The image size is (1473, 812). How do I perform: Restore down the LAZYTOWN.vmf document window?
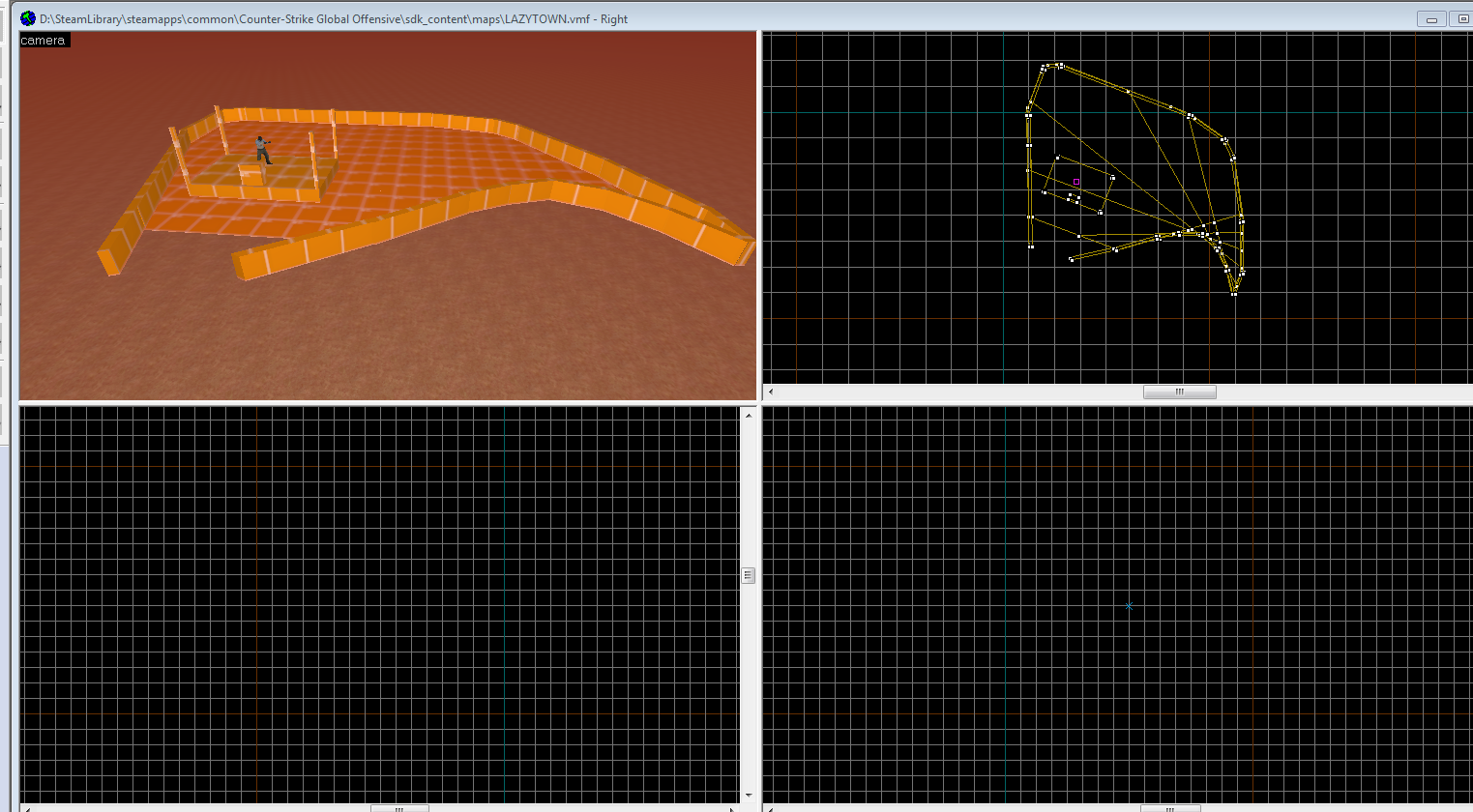tap(1462, 19)
